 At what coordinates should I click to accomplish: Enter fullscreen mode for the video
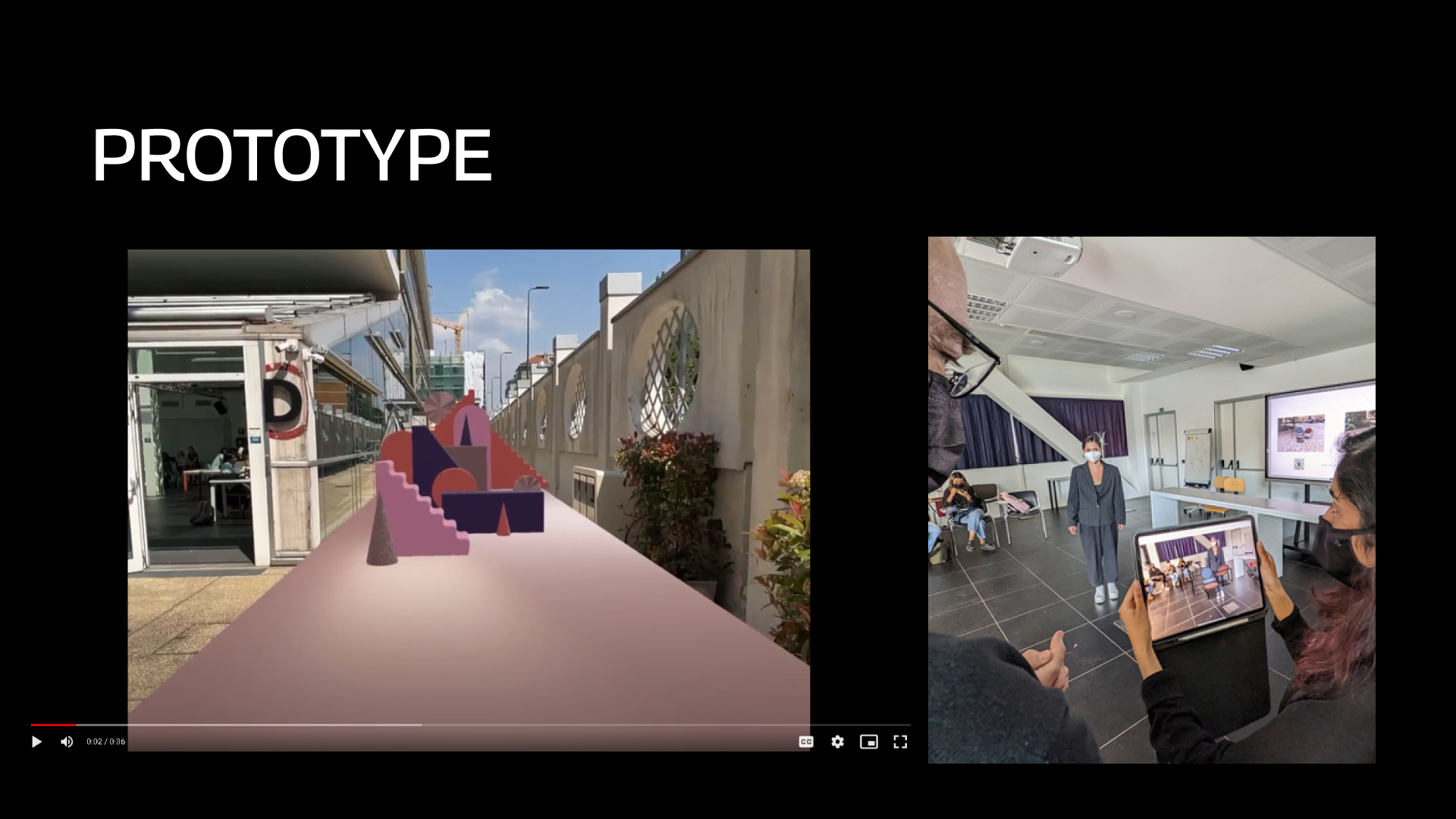pos(900,742)
